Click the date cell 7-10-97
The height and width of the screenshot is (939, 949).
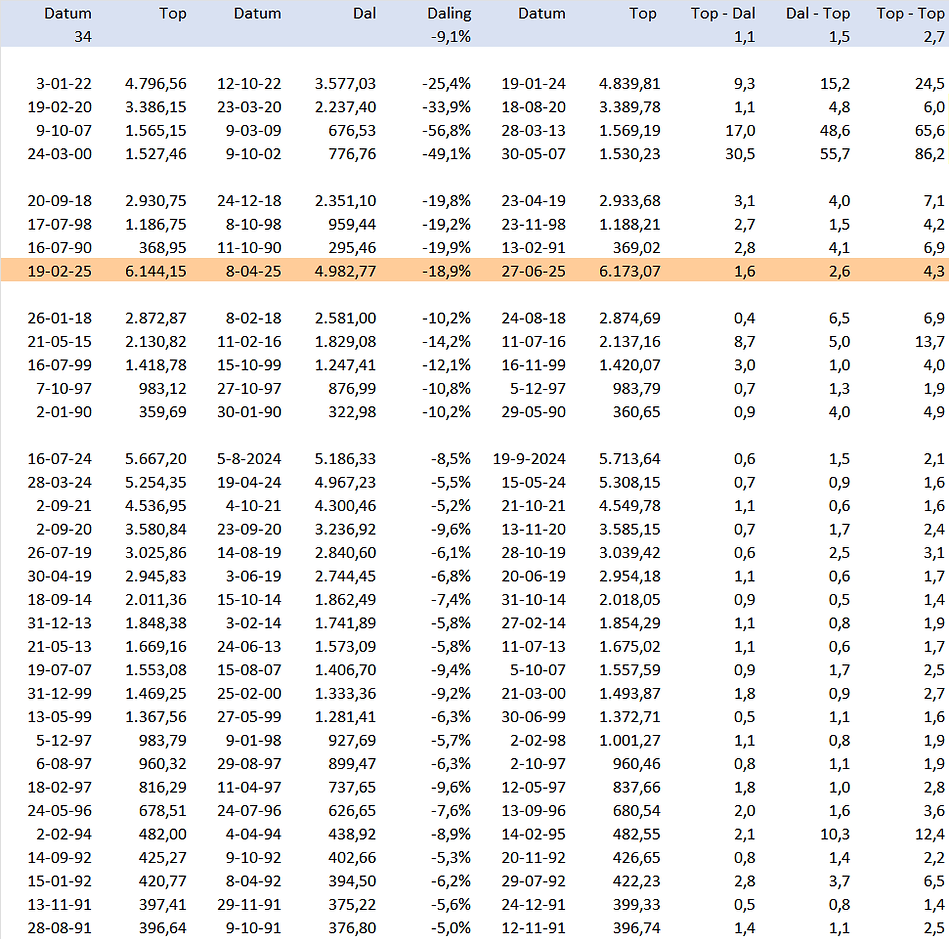click(x=64, y=389)
